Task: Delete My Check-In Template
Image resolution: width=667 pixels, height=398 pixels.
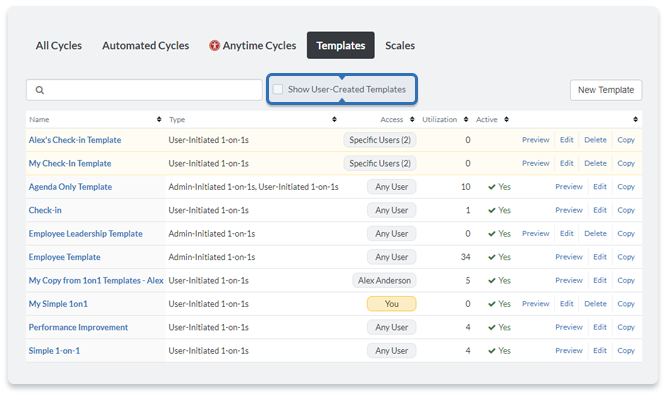Action: coord(595,163)
